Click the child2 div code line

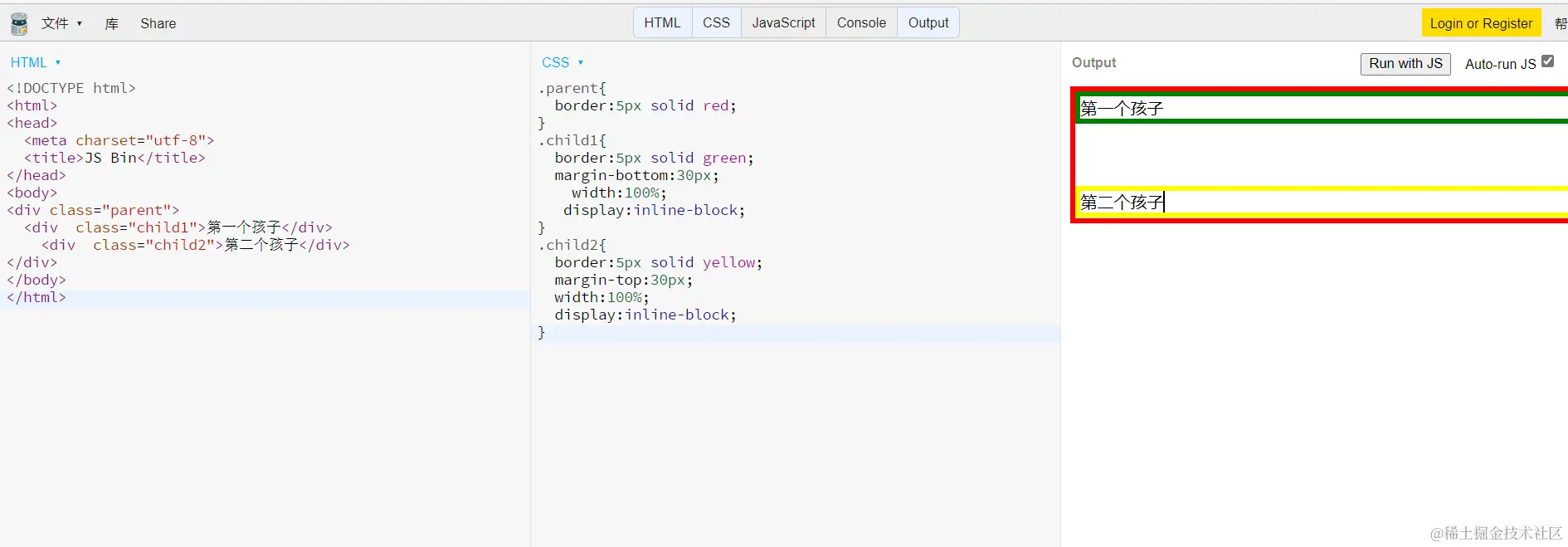(x=196, y=245)
